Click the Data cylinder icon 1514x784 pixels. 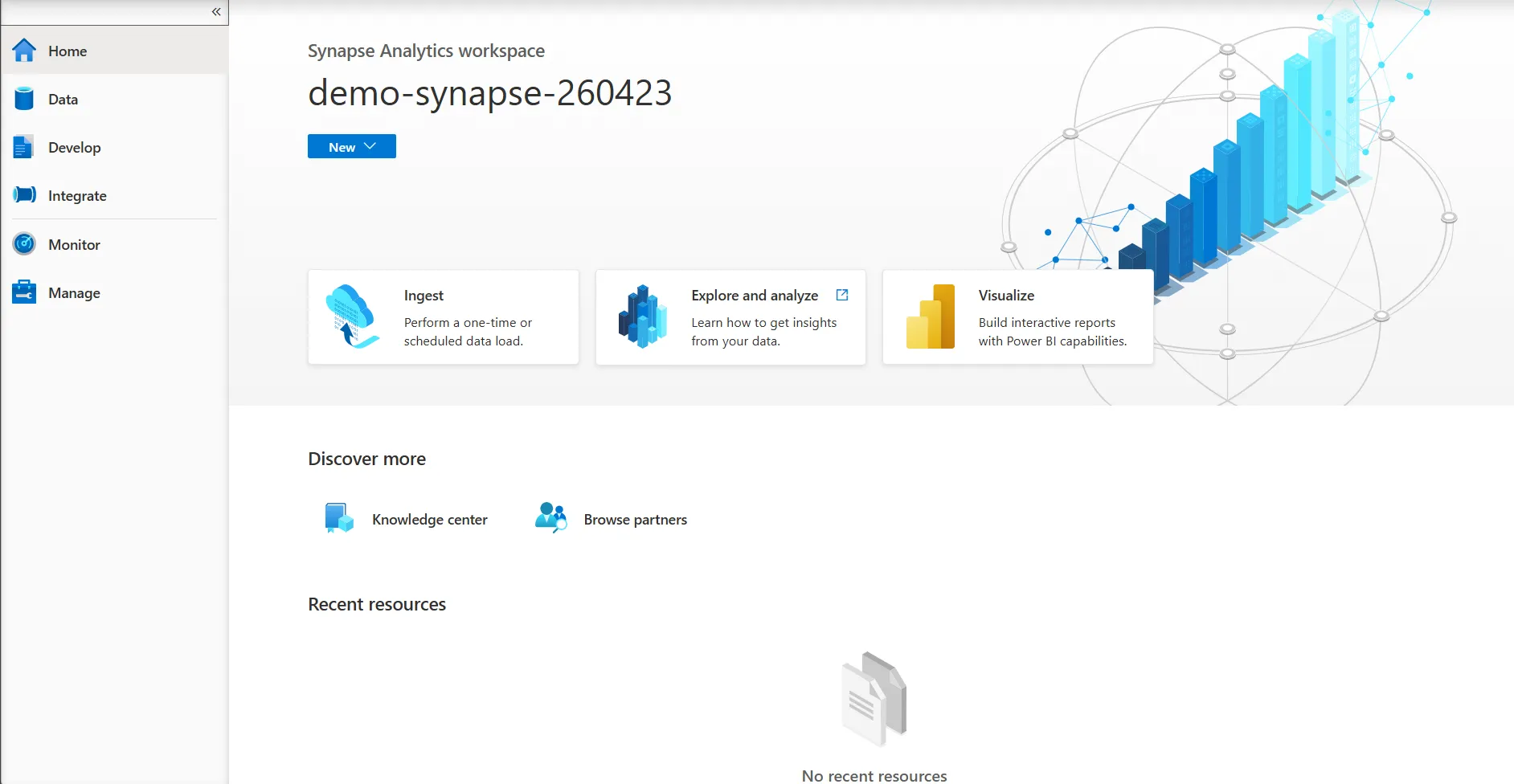click(24, 99)
